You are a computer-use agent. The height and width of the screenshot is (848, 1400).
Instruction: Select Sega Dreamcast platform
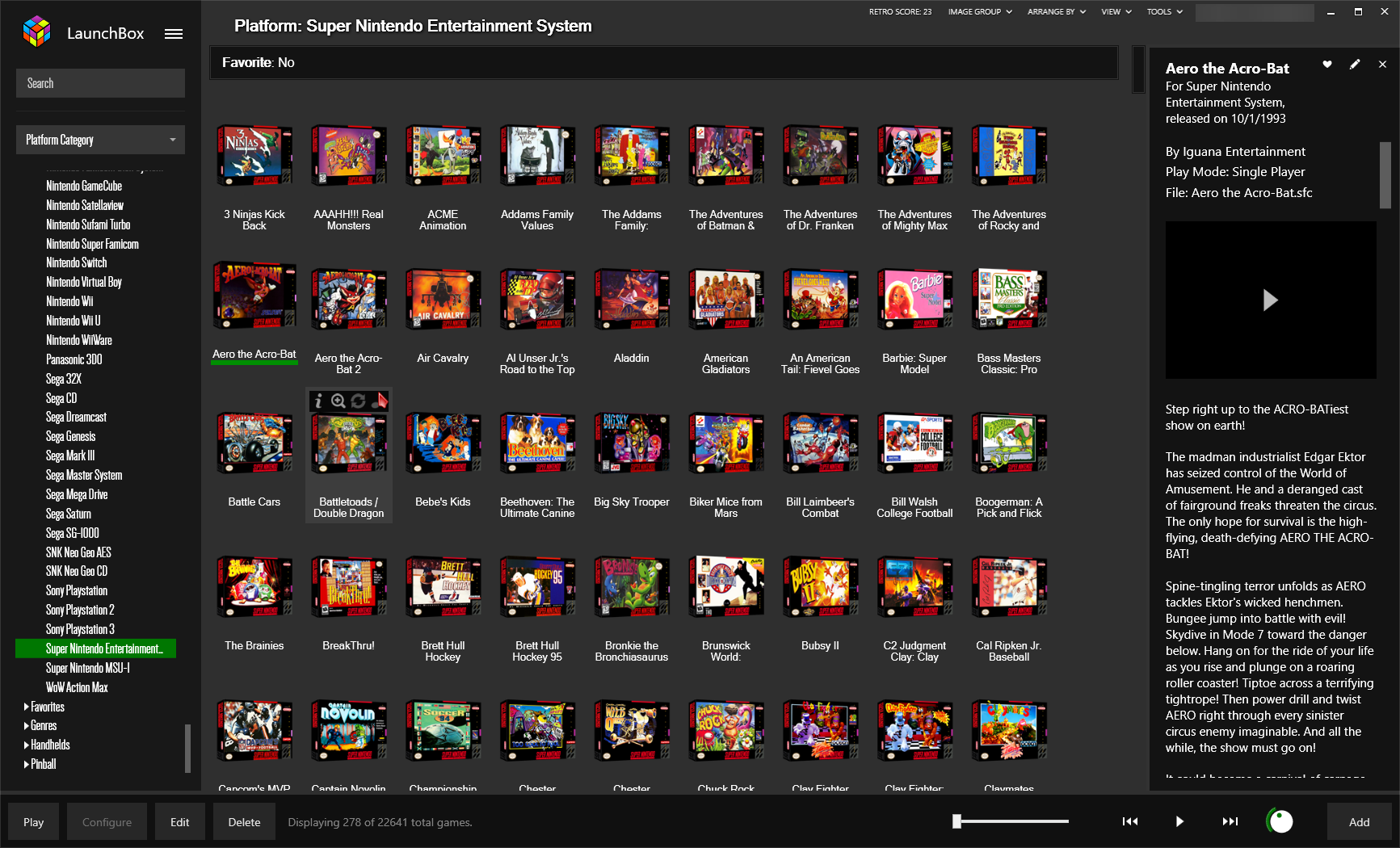pyautogui.click(x=77, y=417)
